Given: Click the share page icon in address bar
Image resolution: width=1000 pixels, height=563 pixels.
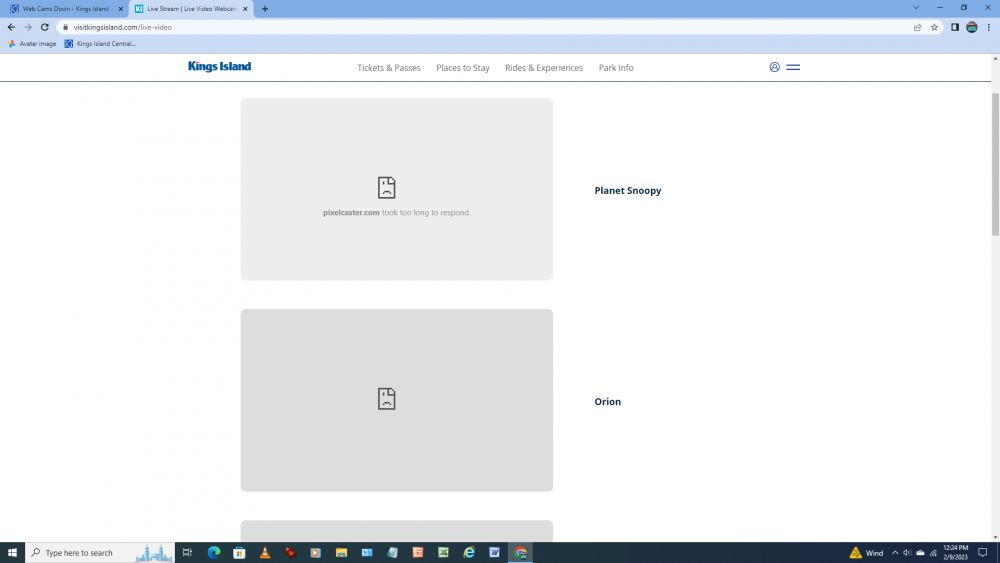Looking at the screenshot, I should [x=917, y=27].
